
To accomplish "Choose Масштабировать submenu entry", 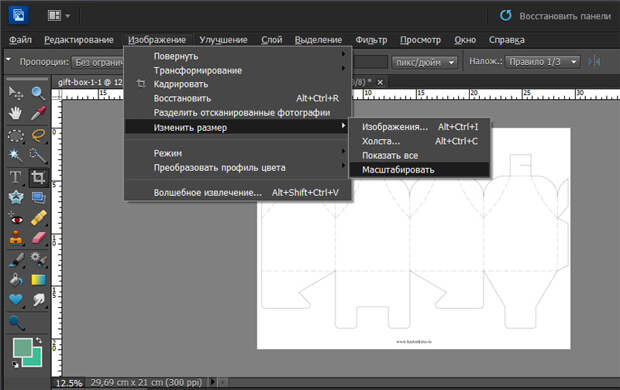I will click(x=420, y=170).
